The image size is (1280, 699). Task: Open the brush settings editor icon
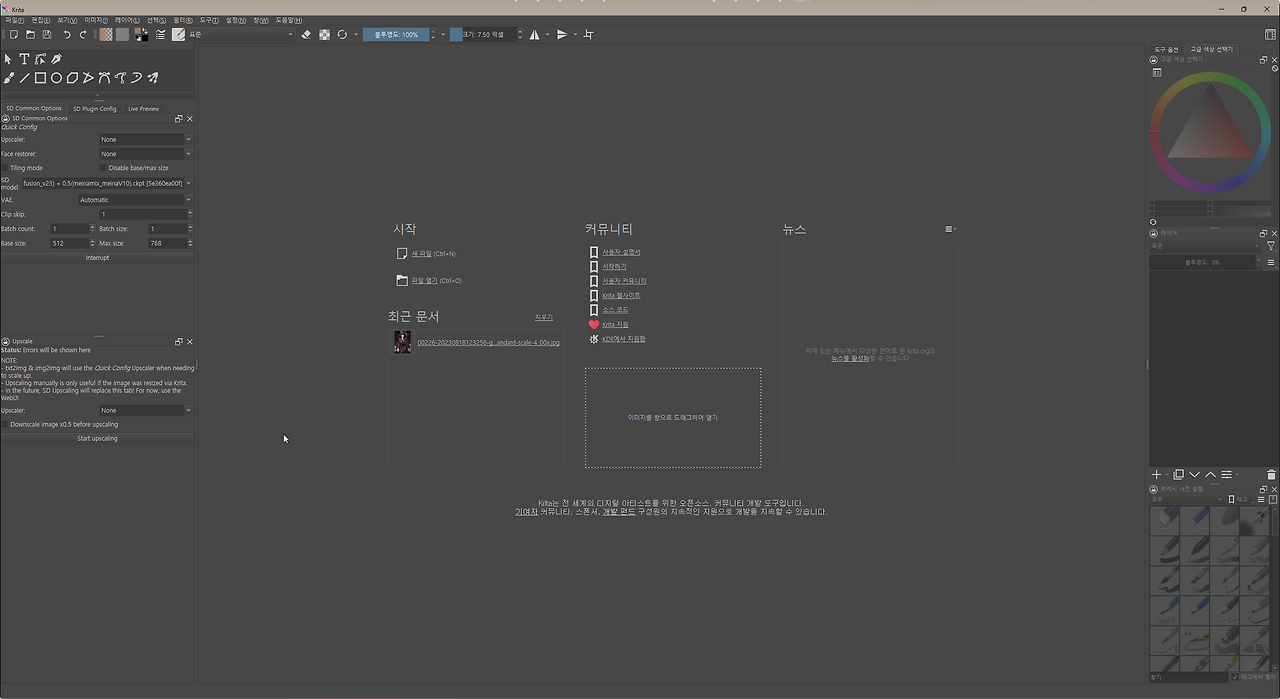(160, 34)
